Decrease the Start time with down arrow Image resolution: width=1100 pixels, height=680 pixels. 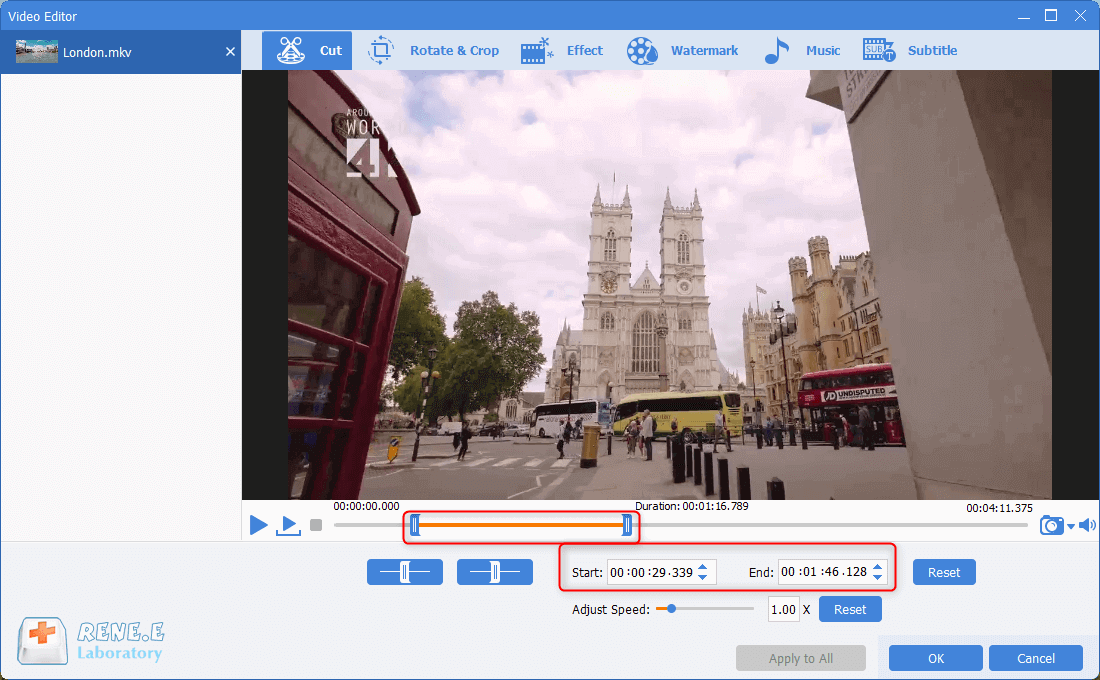[703, 578]
